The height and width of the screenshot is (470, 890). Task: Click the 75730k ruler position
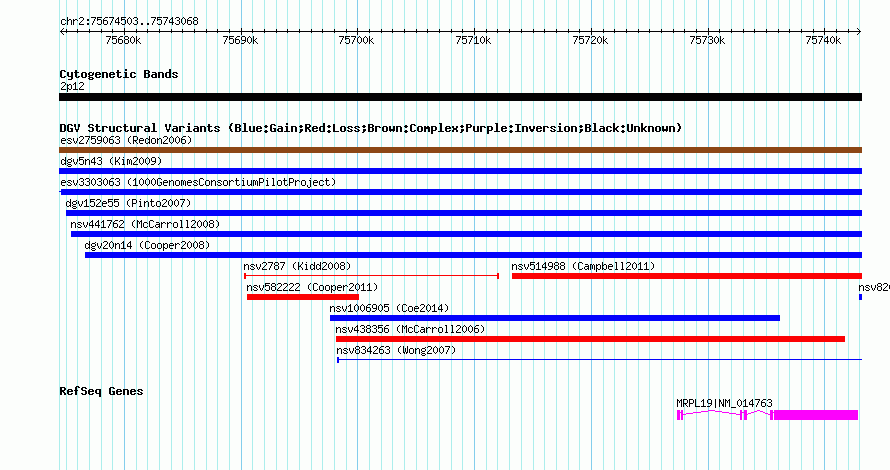click(707, 40)
